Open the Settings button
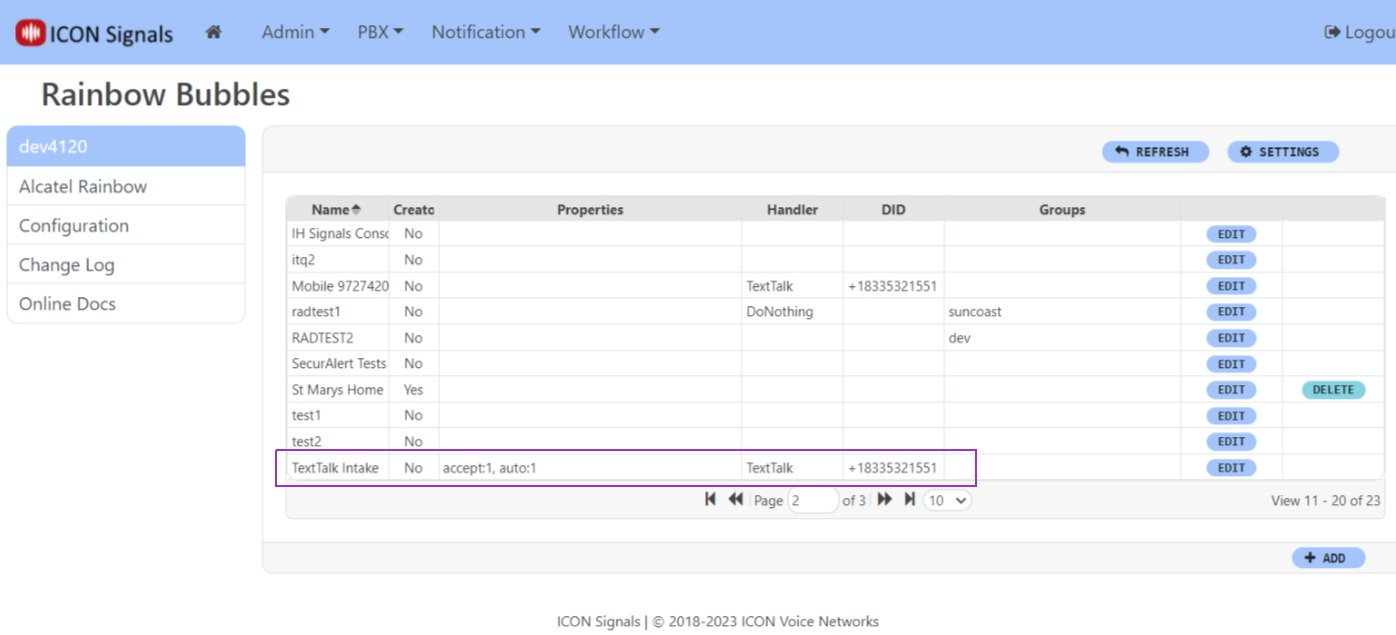The image size is (1396, 635). [x=1282, y=152]
